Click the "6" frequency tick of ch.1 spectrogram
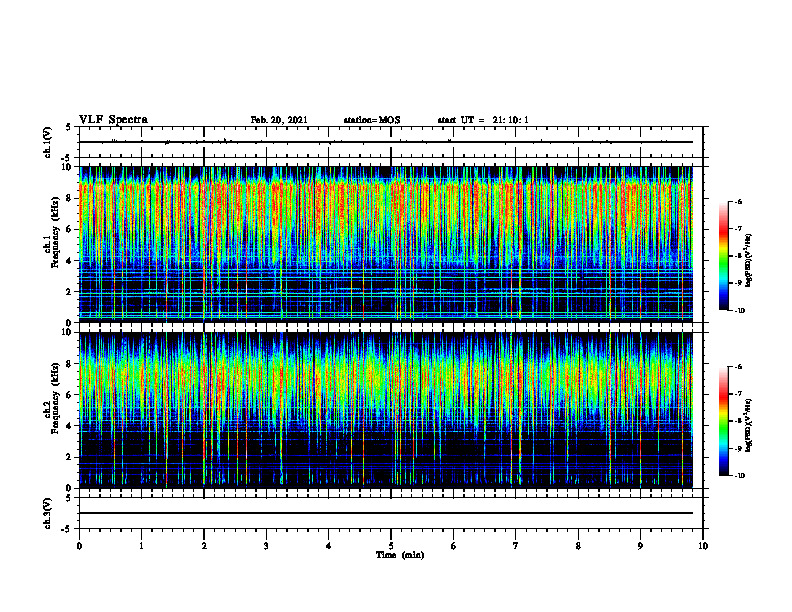The image size is (792, 612). [x=69, y=229]
